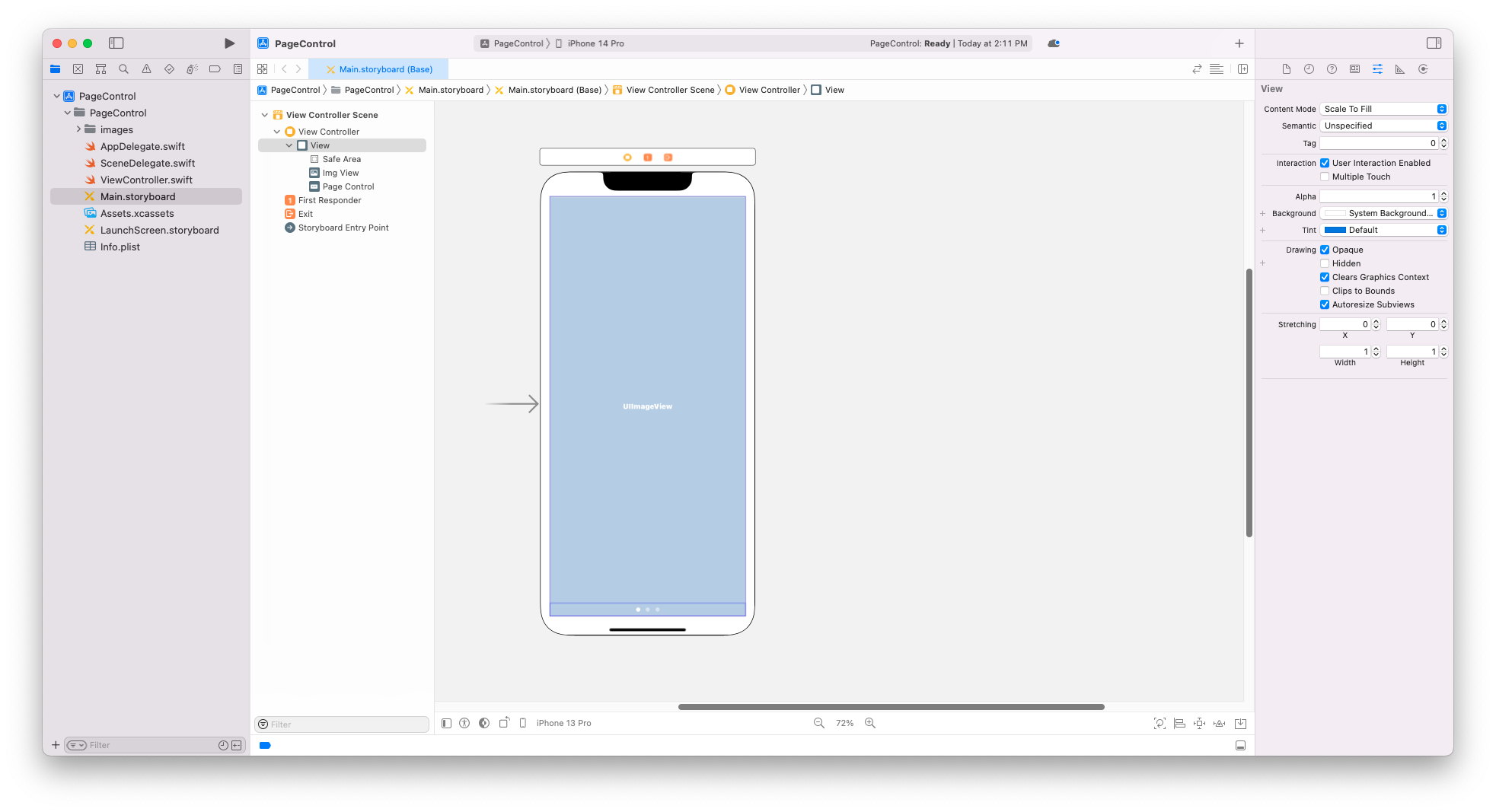Open ViewController.swift file
This screenshot has width=1496, height=812.
tap(146, 180)
